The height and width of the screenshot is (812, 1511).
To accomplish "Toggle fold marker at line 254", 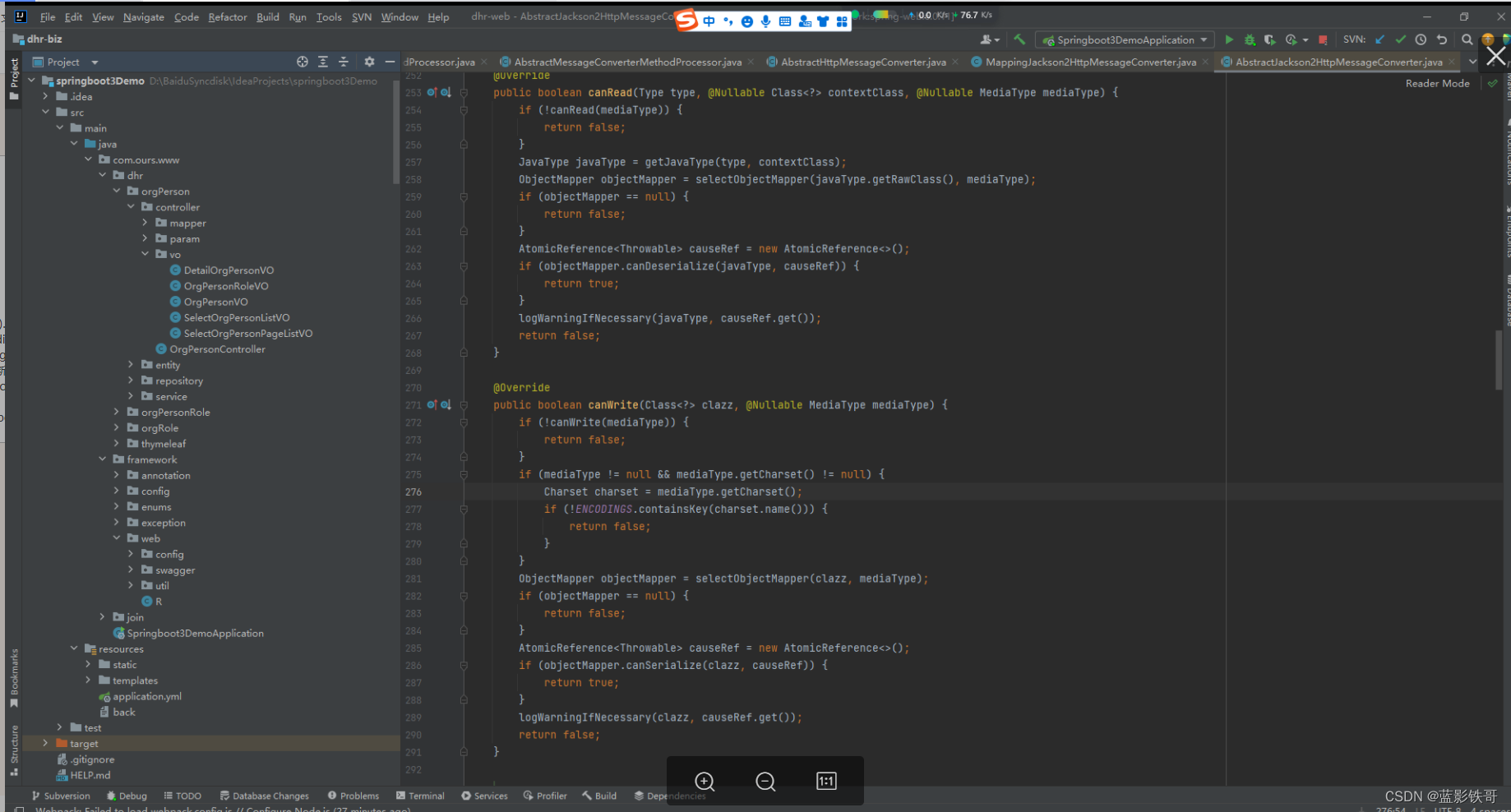I will (x=464, y=109).
